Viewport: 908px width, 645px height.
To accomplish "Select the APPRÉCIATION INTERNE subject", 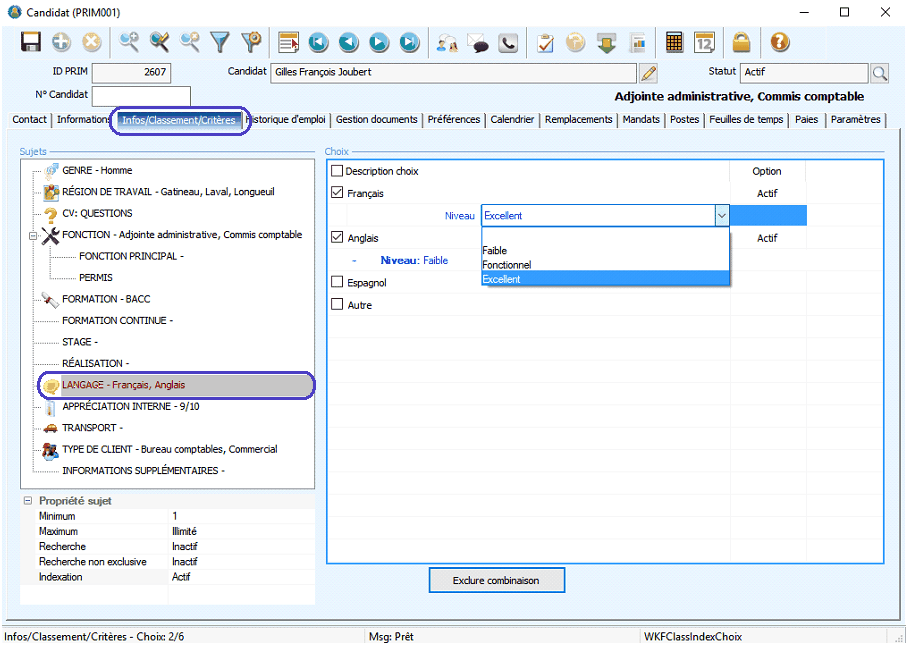I will tap(130, 407).
